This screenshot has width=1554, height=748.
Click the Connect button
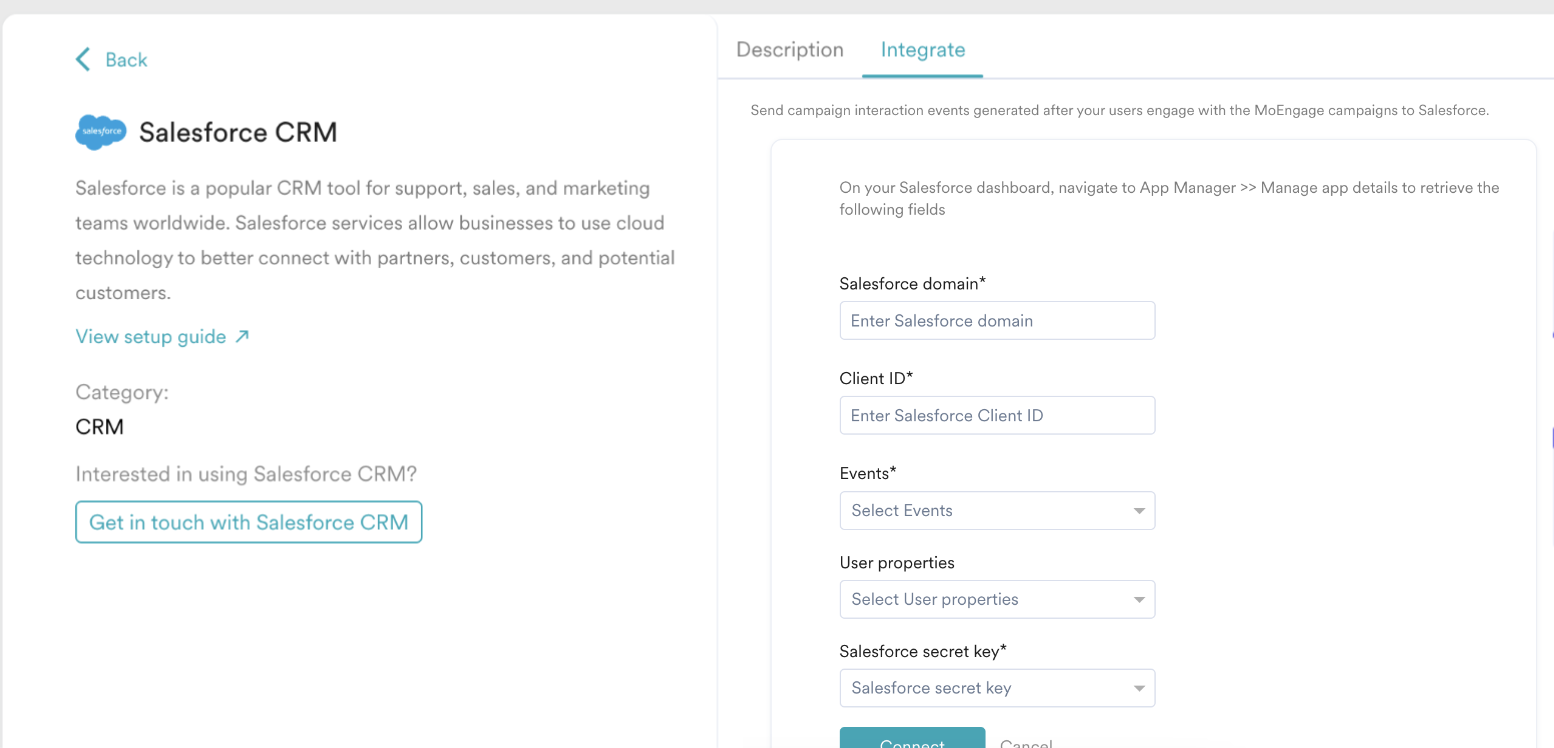[x=912, y=738]
